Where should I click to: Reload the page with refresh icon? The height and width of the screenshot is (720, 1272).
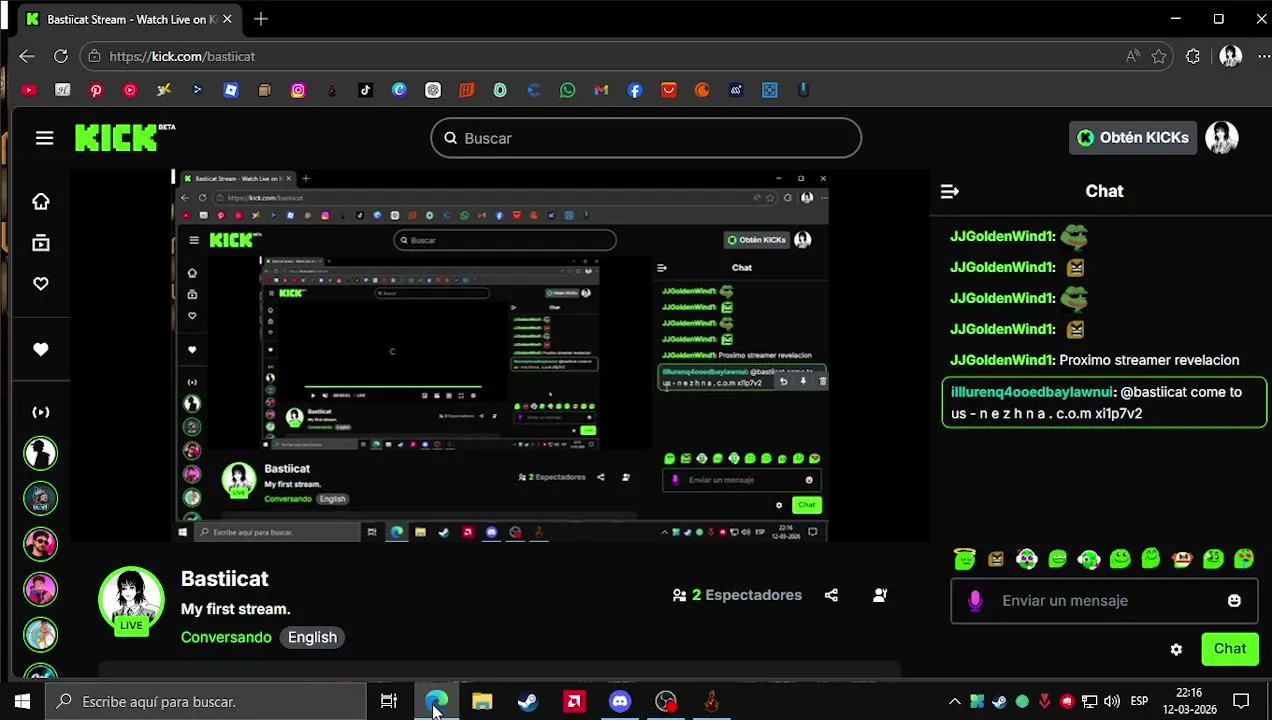(61, 57)
